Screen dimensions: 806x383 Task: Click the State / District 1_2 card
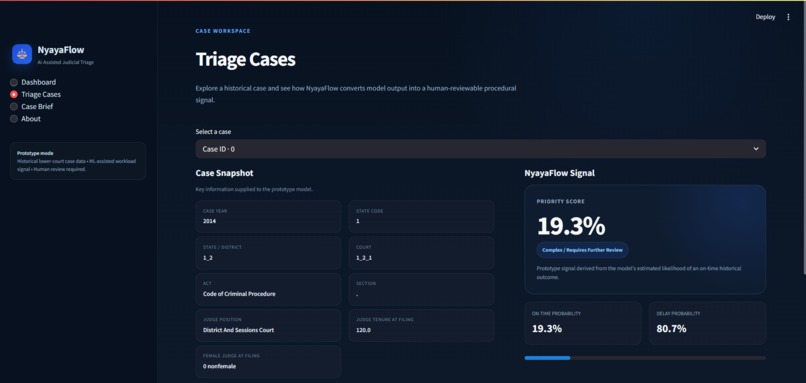point(268,253)
